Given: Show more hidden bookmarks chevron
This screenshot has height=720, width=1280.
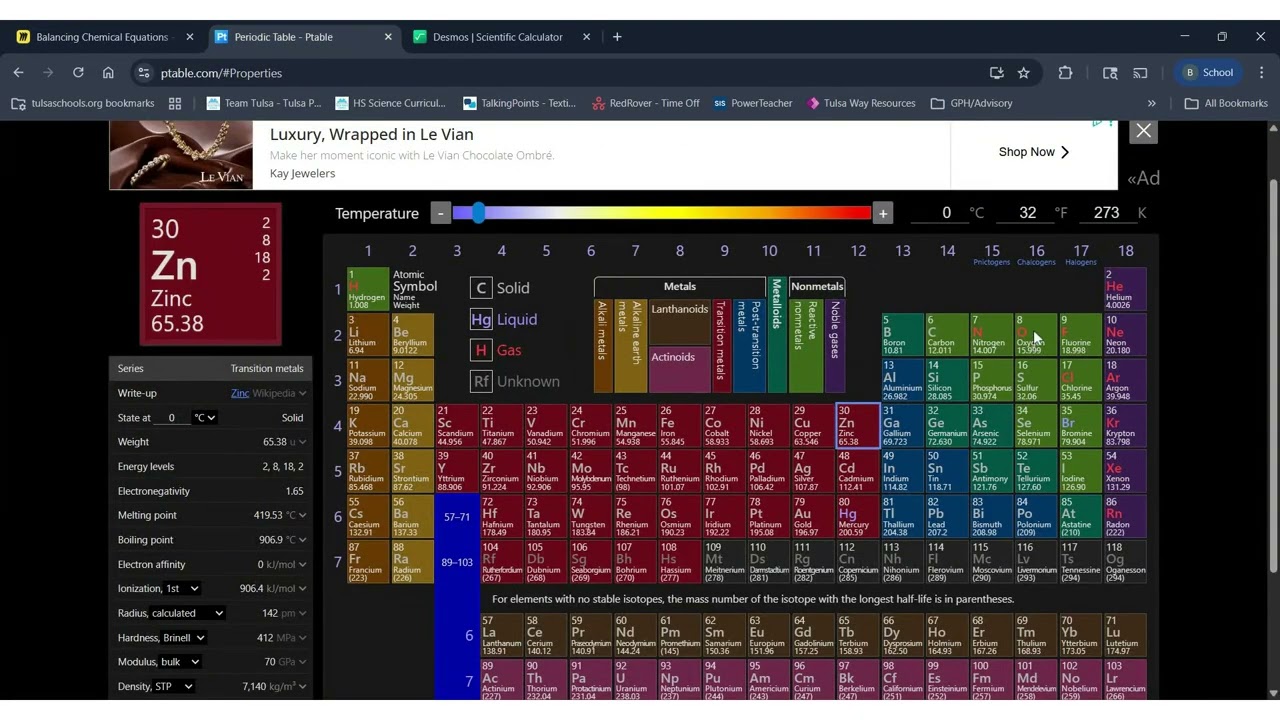Looking at the screenshot, I should tap(1151, 103).
